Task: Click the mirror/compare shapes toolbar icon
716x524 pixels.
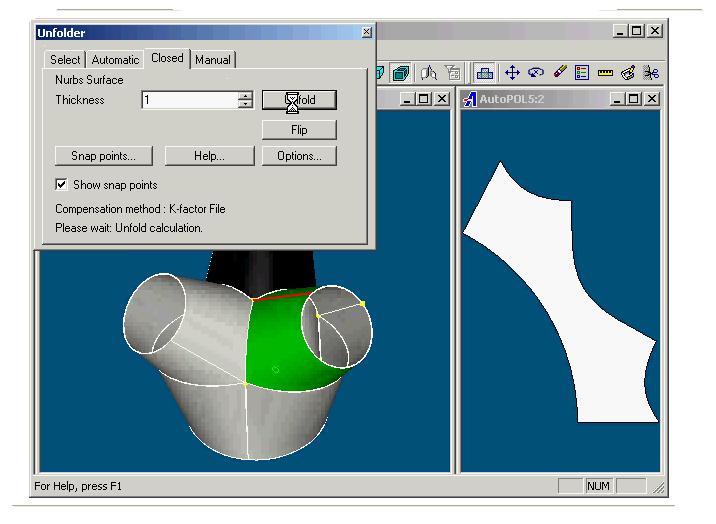Action: pyautogui.click(x=428, y=73)
